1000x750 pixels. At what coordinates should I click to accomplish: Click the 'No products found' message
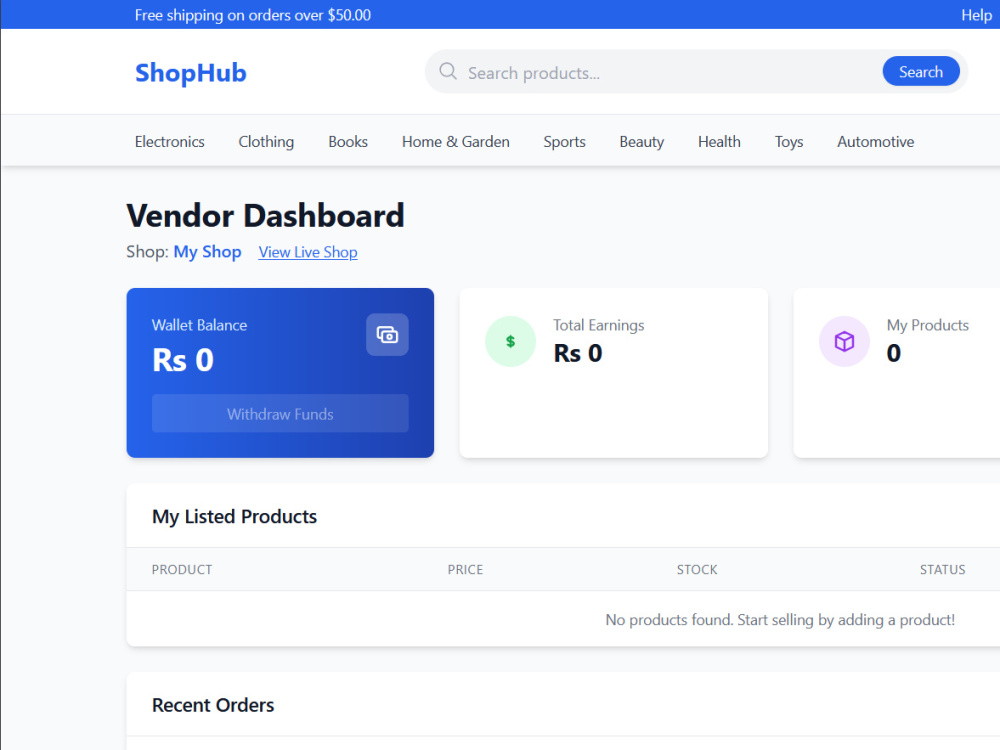click(780, 619)
